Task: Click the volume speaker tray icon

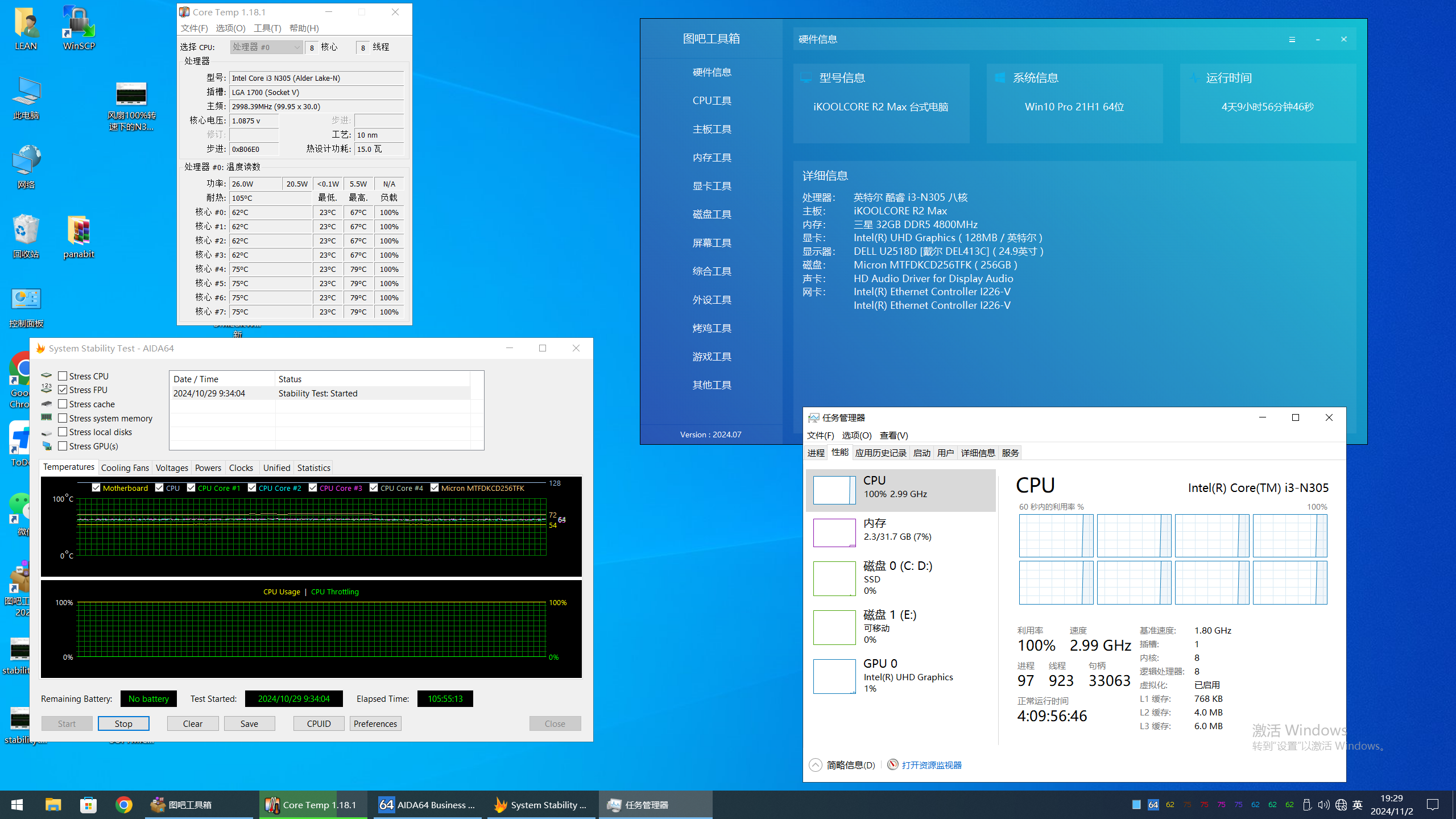Action: coord(1323,805)
